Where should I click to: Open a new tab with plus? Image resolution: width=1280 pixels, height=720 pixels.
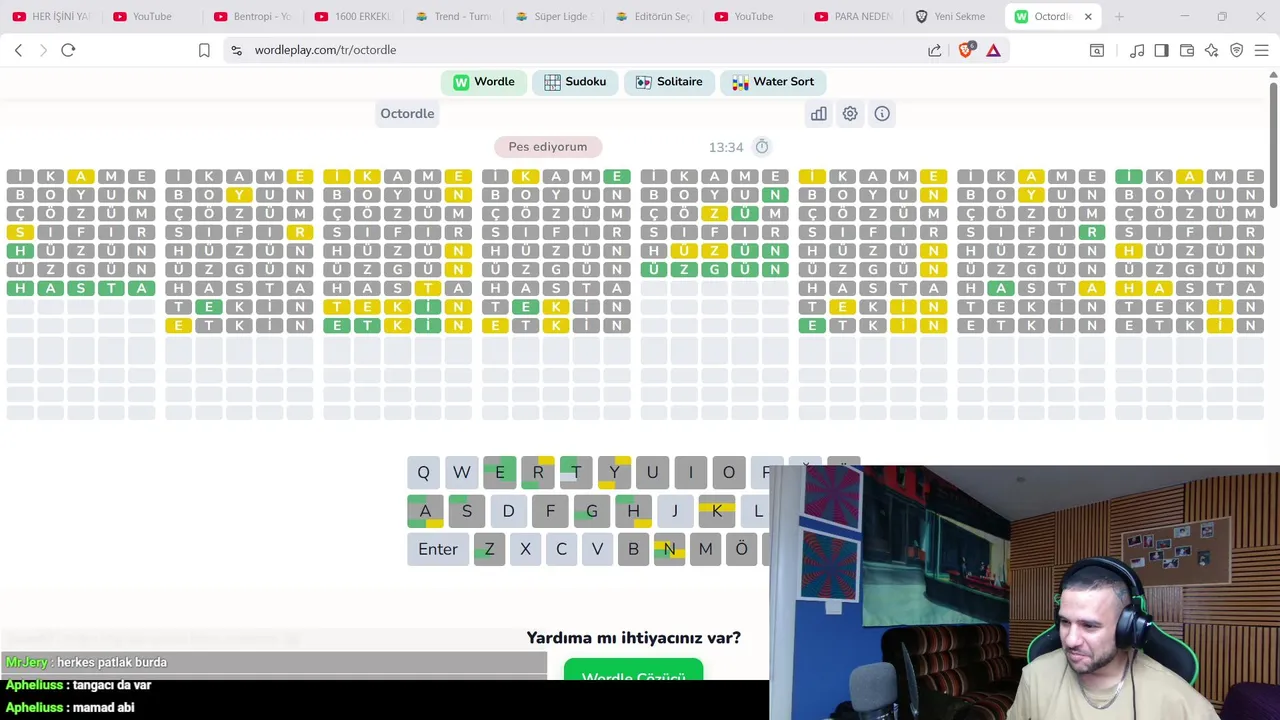pos(1119,16)
